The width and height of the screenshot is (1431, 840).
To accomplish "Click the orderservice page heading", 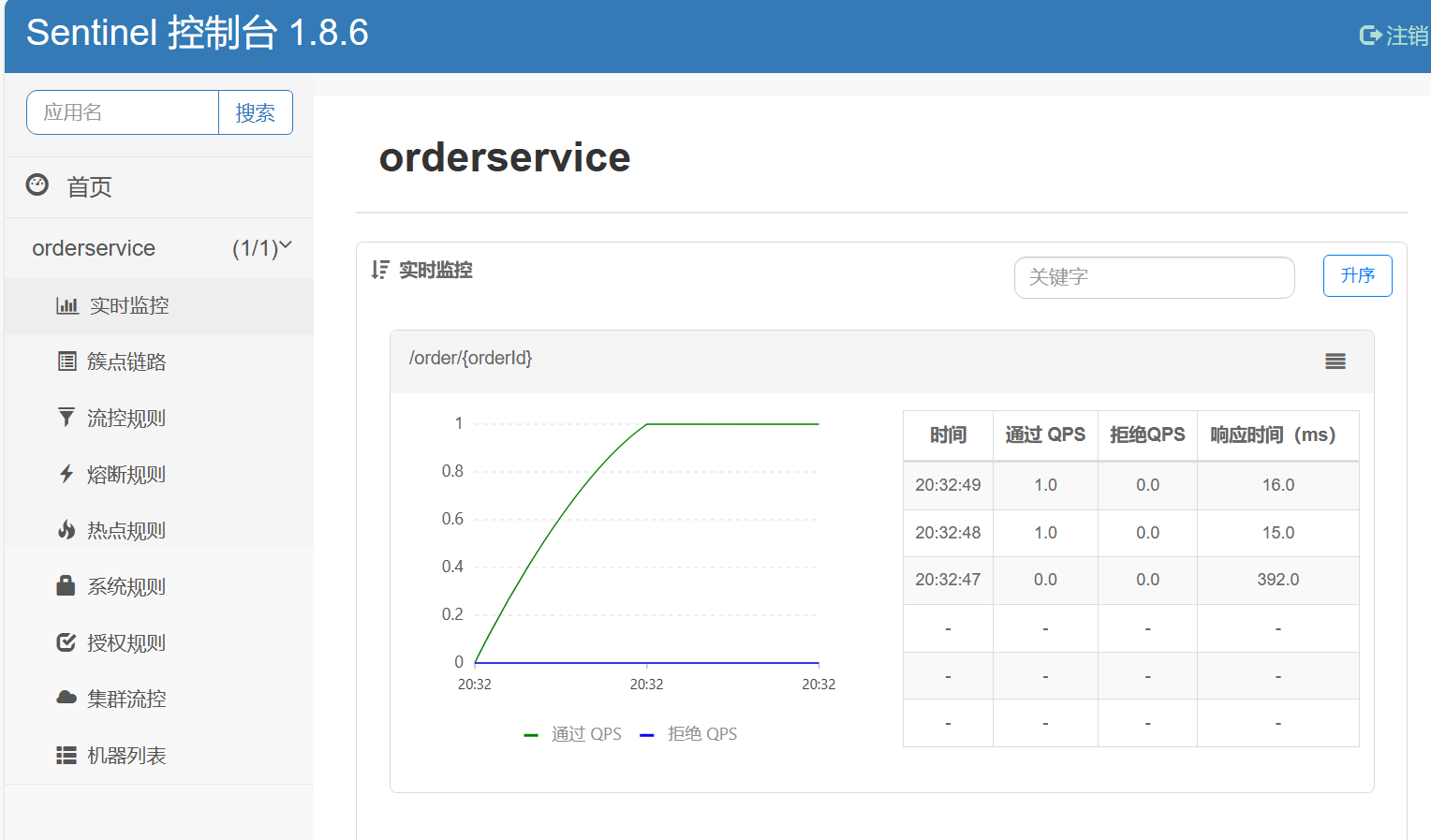I will click(505, 157).
